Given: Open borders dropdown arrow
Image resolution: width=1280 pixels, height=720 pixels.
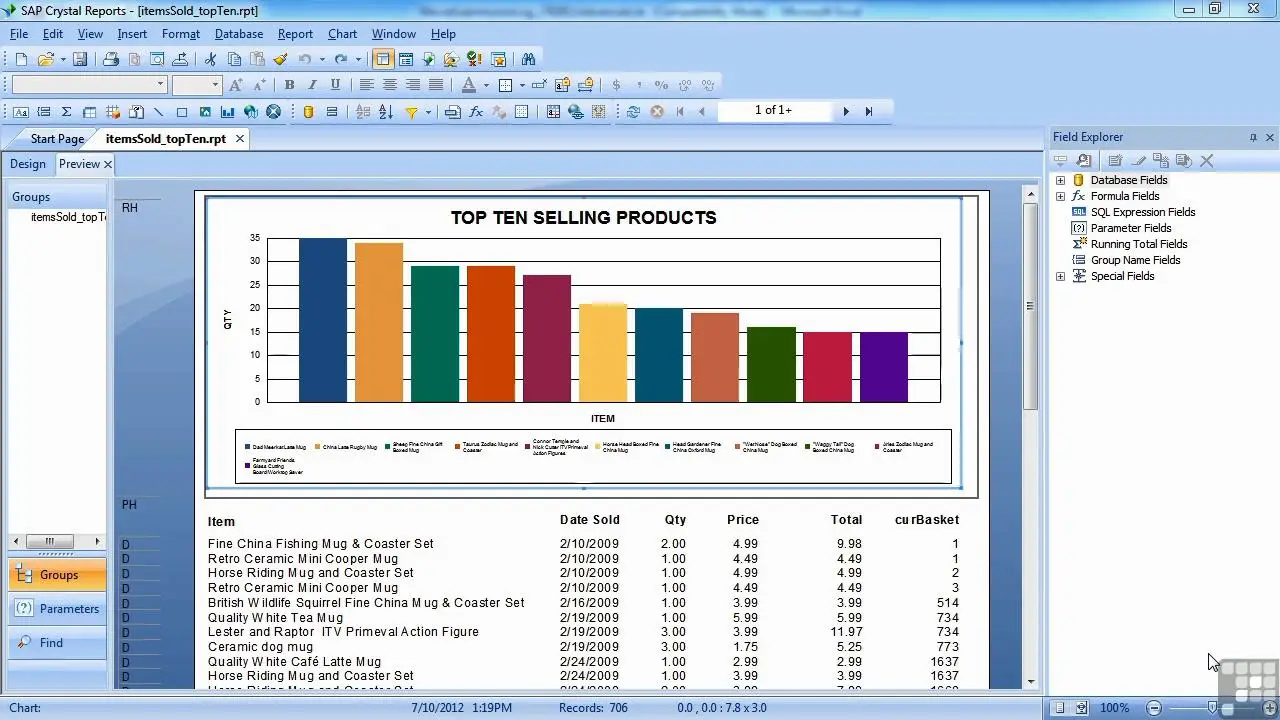Looking at the screenshot, I should (522, 85).
